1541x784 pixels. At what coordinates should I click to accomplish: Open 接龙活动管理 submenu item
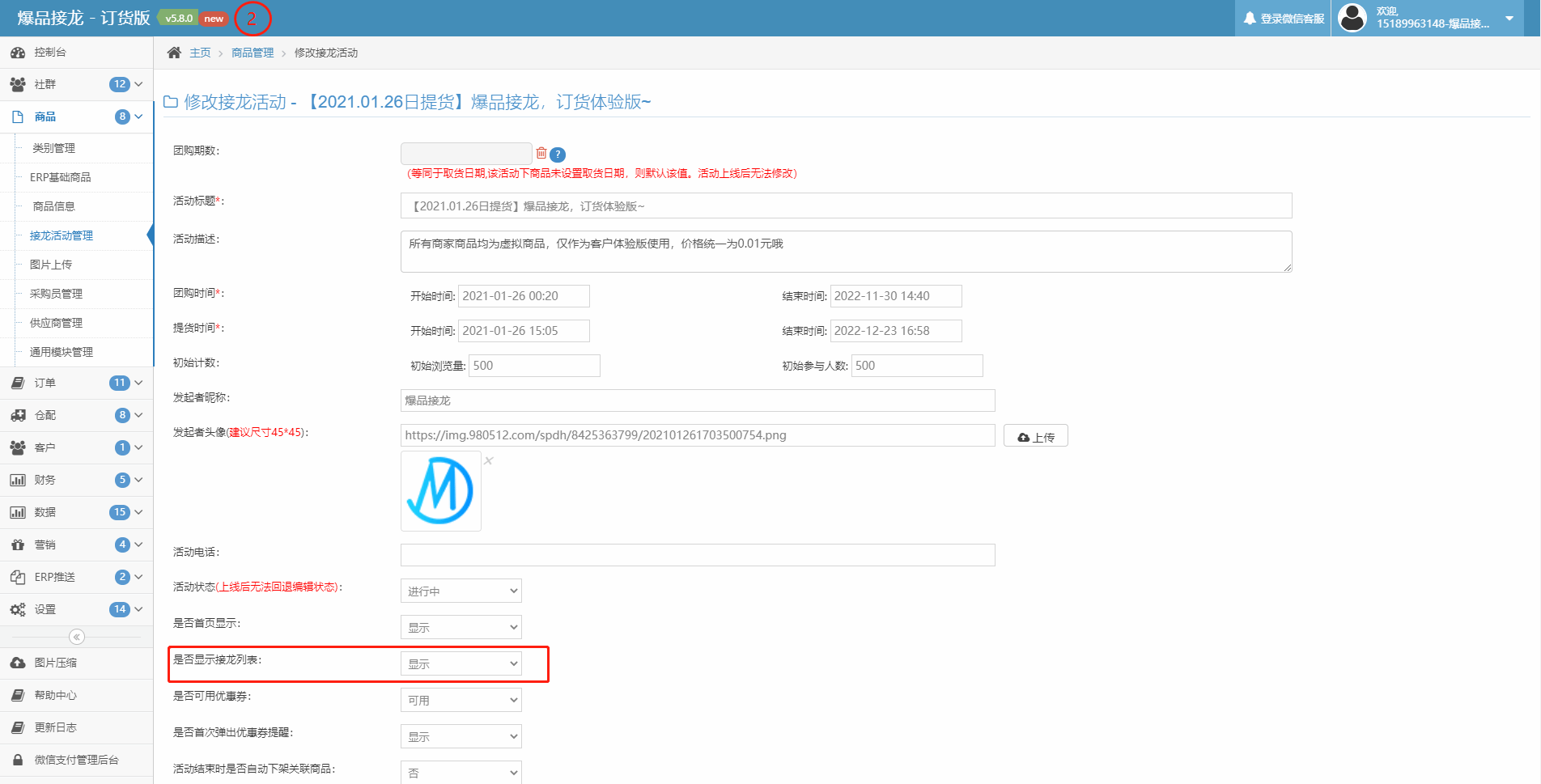point(62,235)
